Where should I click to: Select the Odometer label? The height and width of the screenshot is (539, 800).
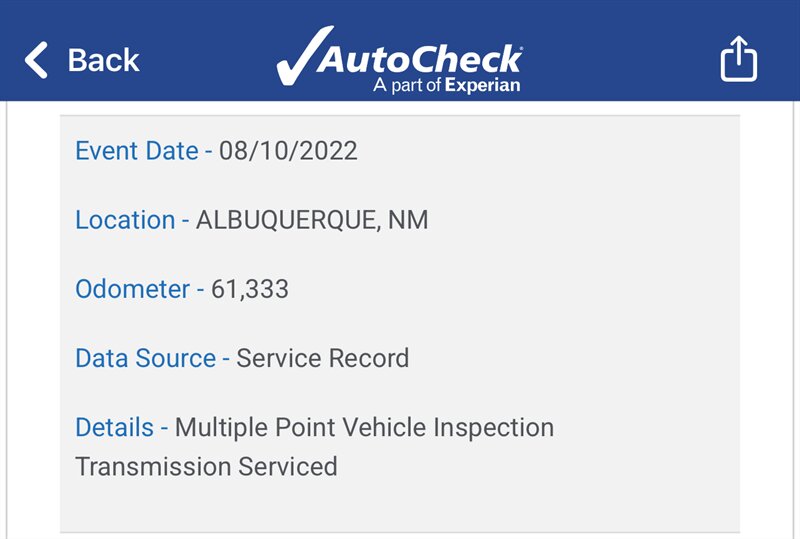pos(132,289)
